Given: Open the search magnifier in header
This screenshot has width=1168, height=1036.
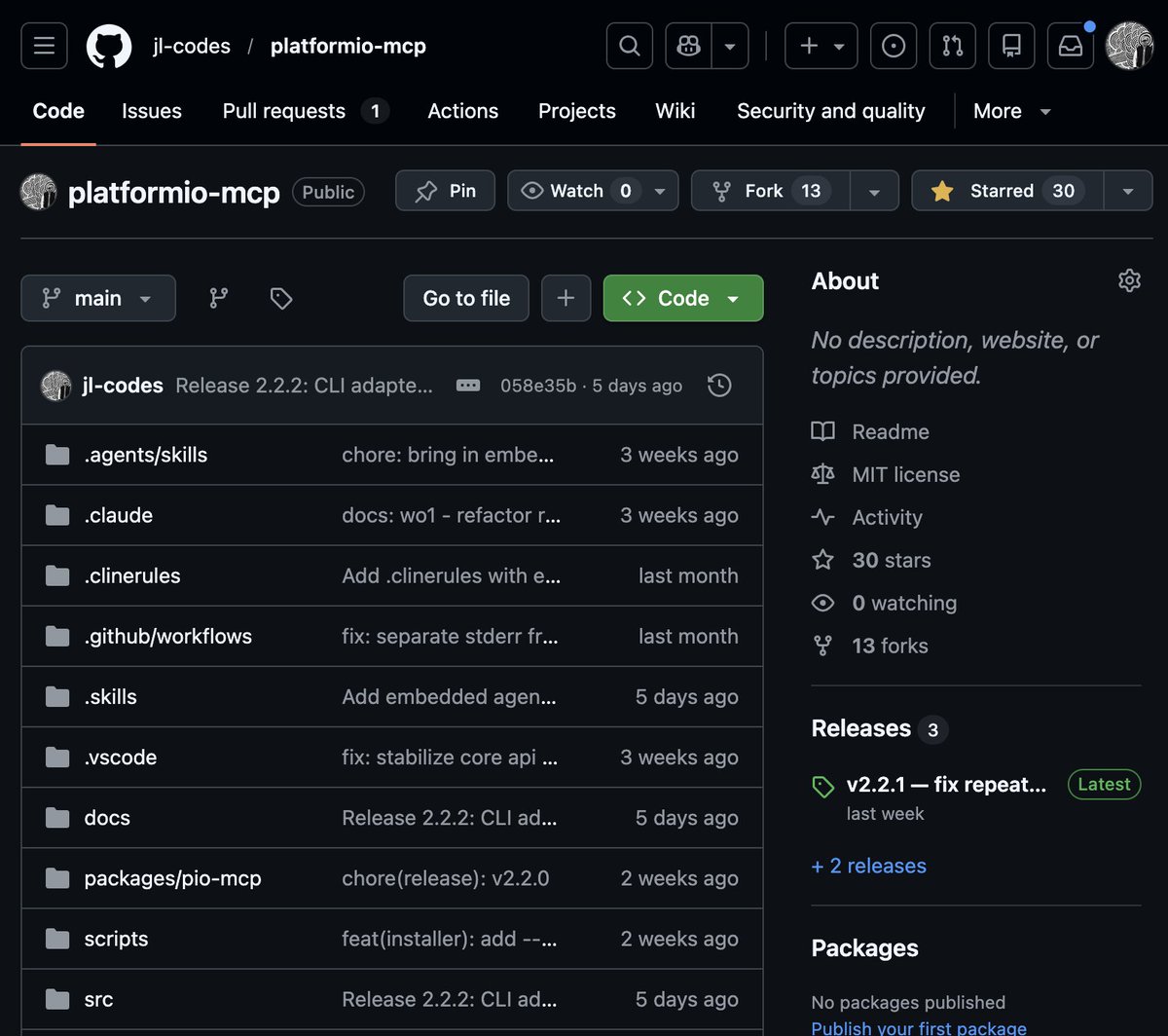Looking at the screenshot, I should point(630,46).
